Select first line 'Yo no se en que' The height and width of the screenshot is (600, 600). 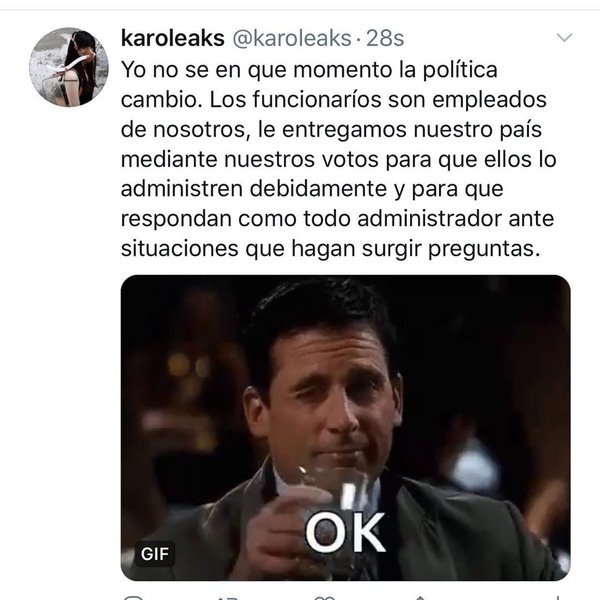(x=309, y=70)
